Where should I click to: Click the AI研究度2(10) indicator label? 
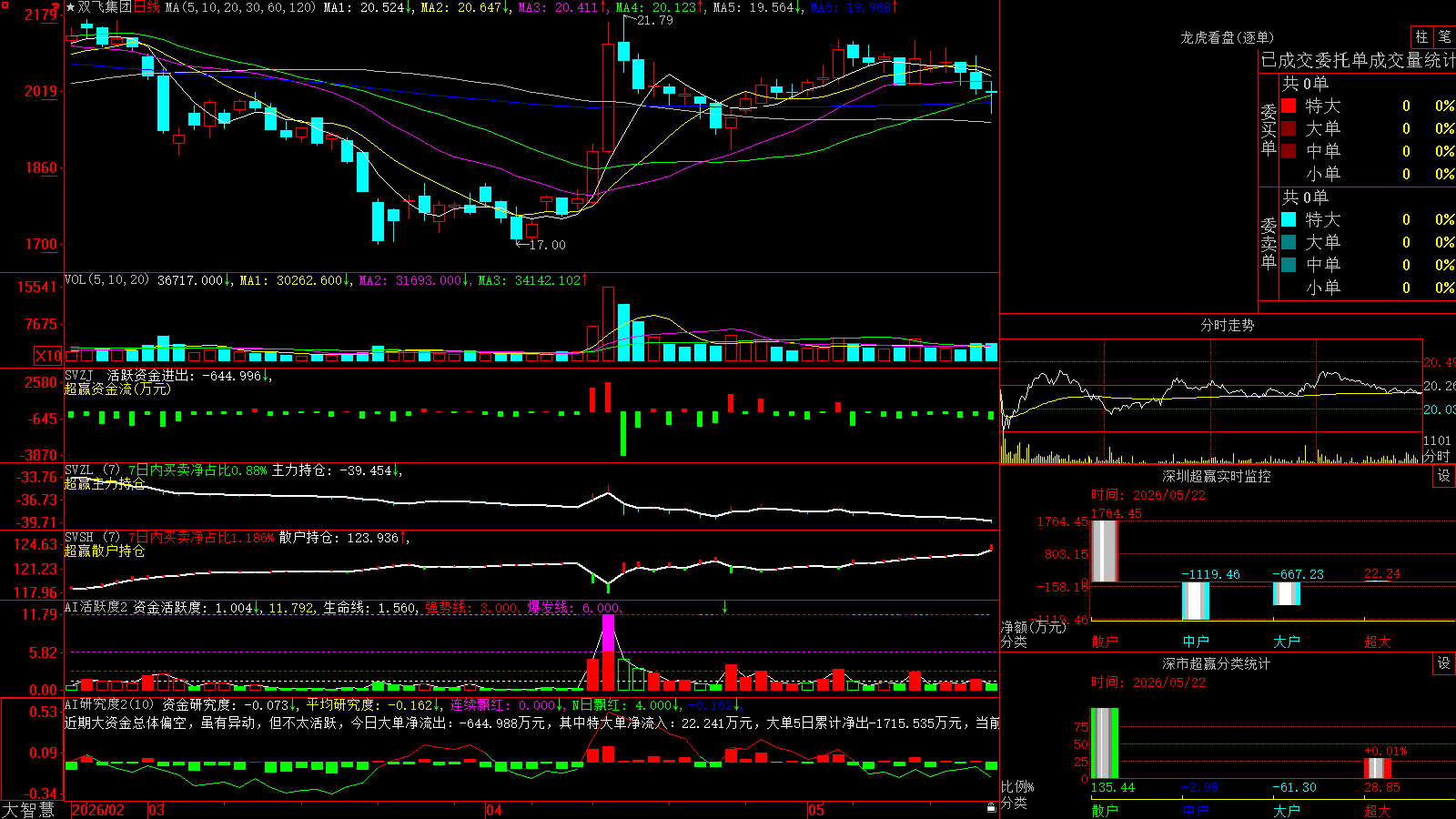click(x=109, y=704)
